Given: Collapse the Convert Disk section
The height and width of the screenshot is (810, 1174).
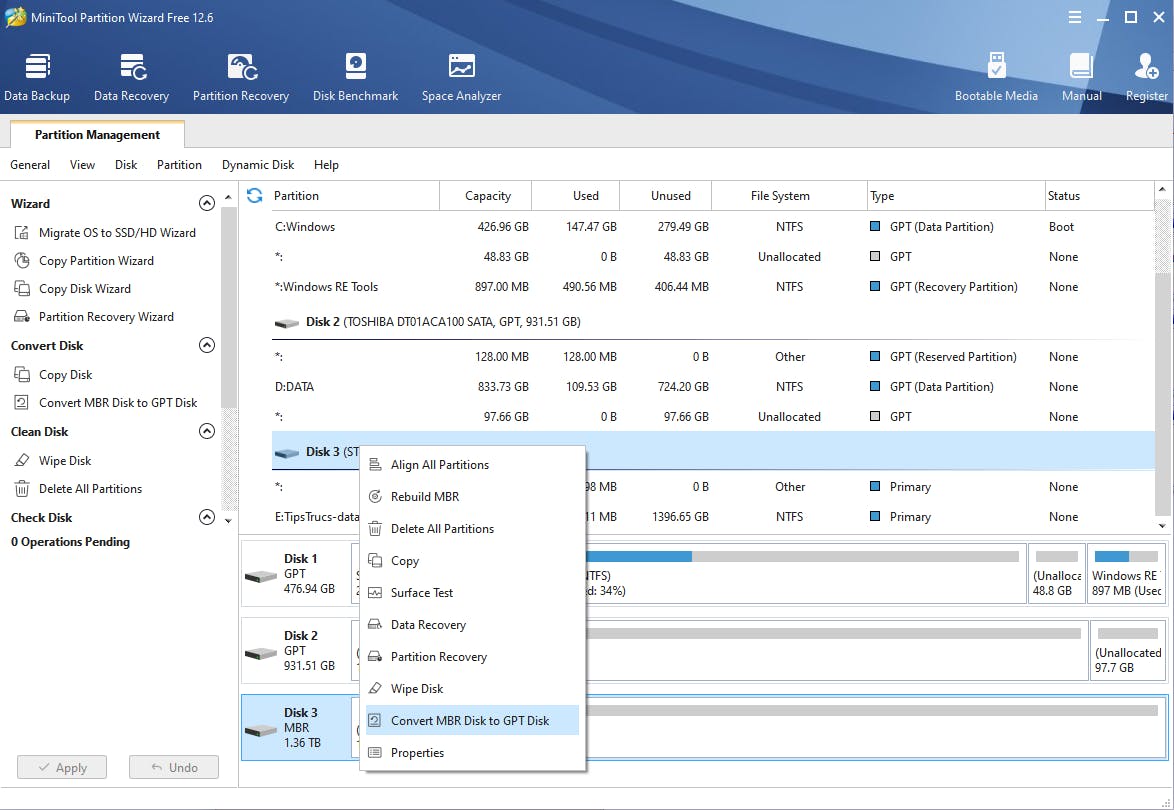Looking at the screenshot, I should (x=207, y=346).
